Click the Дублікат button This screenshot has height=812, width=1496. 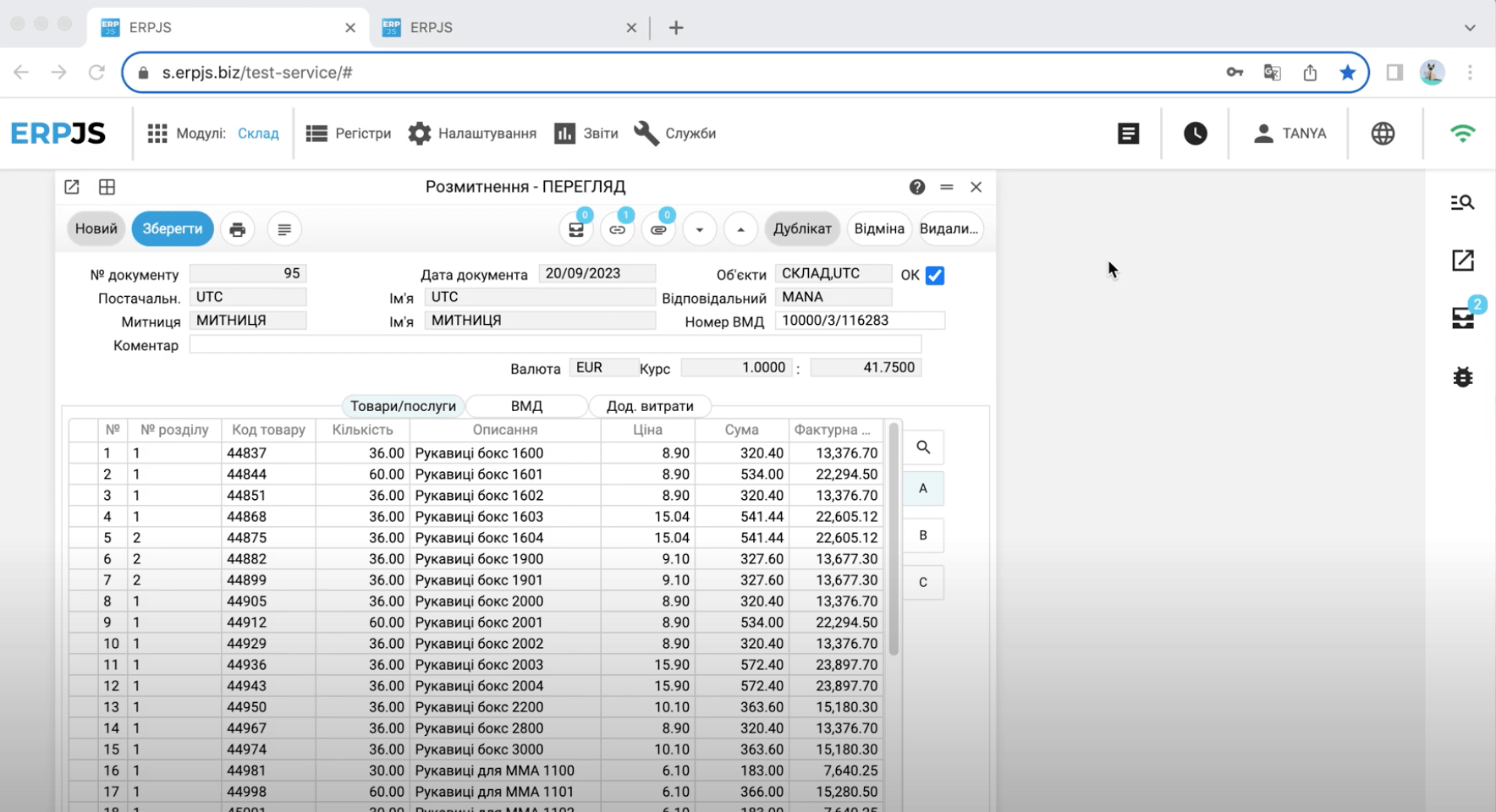[802, 229]
